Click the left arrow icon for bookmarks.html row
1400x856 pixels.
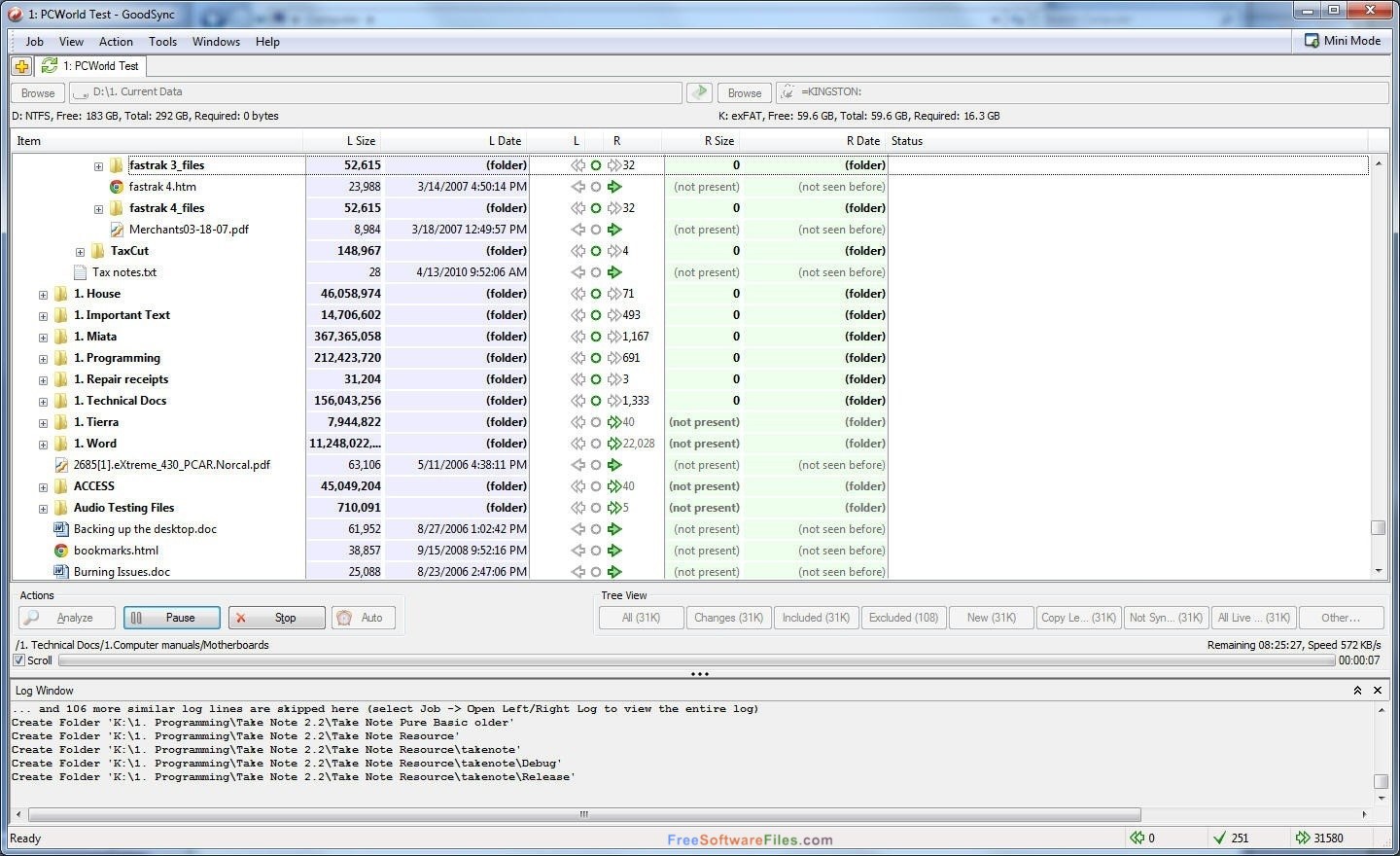coord(577,551)
